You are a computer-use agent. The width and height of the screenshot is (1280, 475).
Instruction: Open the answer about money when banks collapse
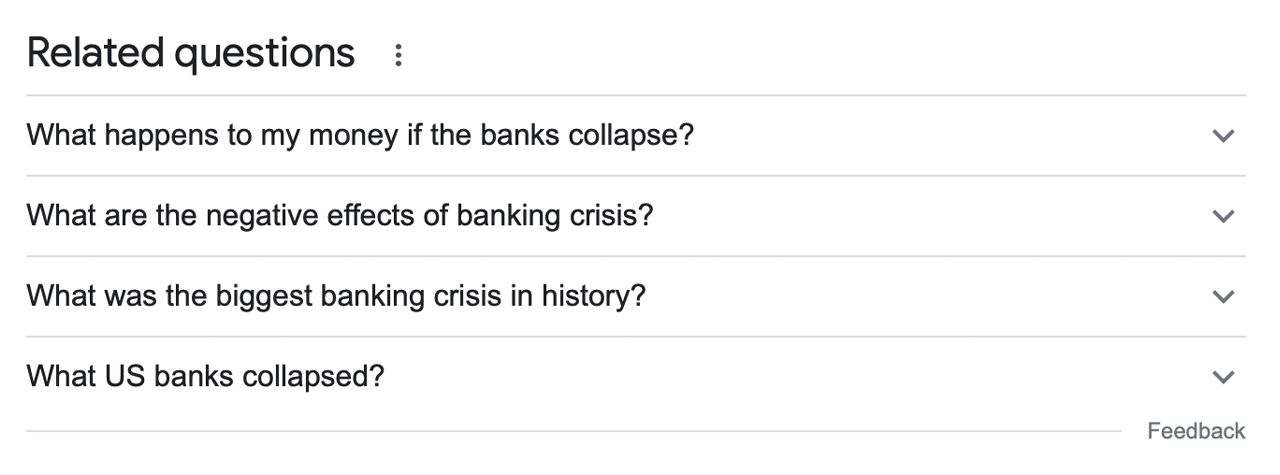pyautogui.click(x=360, y=135)
